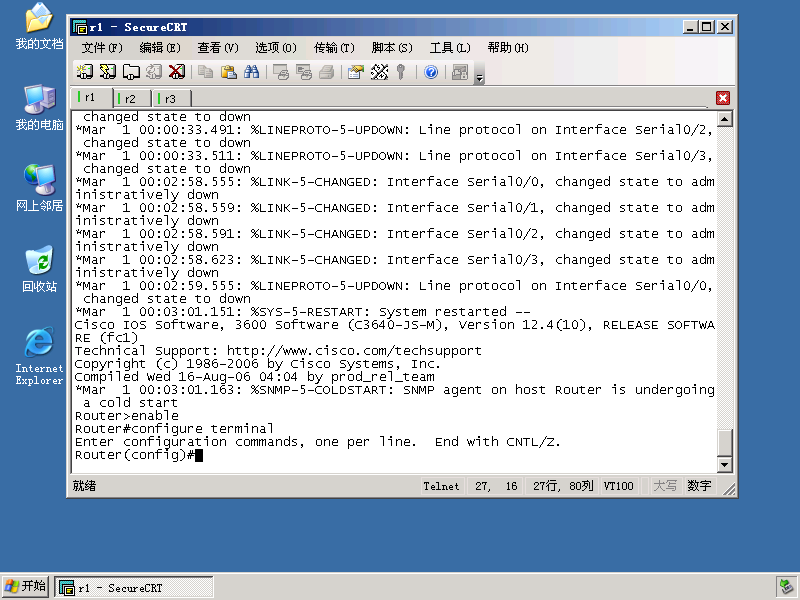Open the 传输(T) menu
This screenshot has width=800, height=600.
pyautogui.click(x=334, y=48)
